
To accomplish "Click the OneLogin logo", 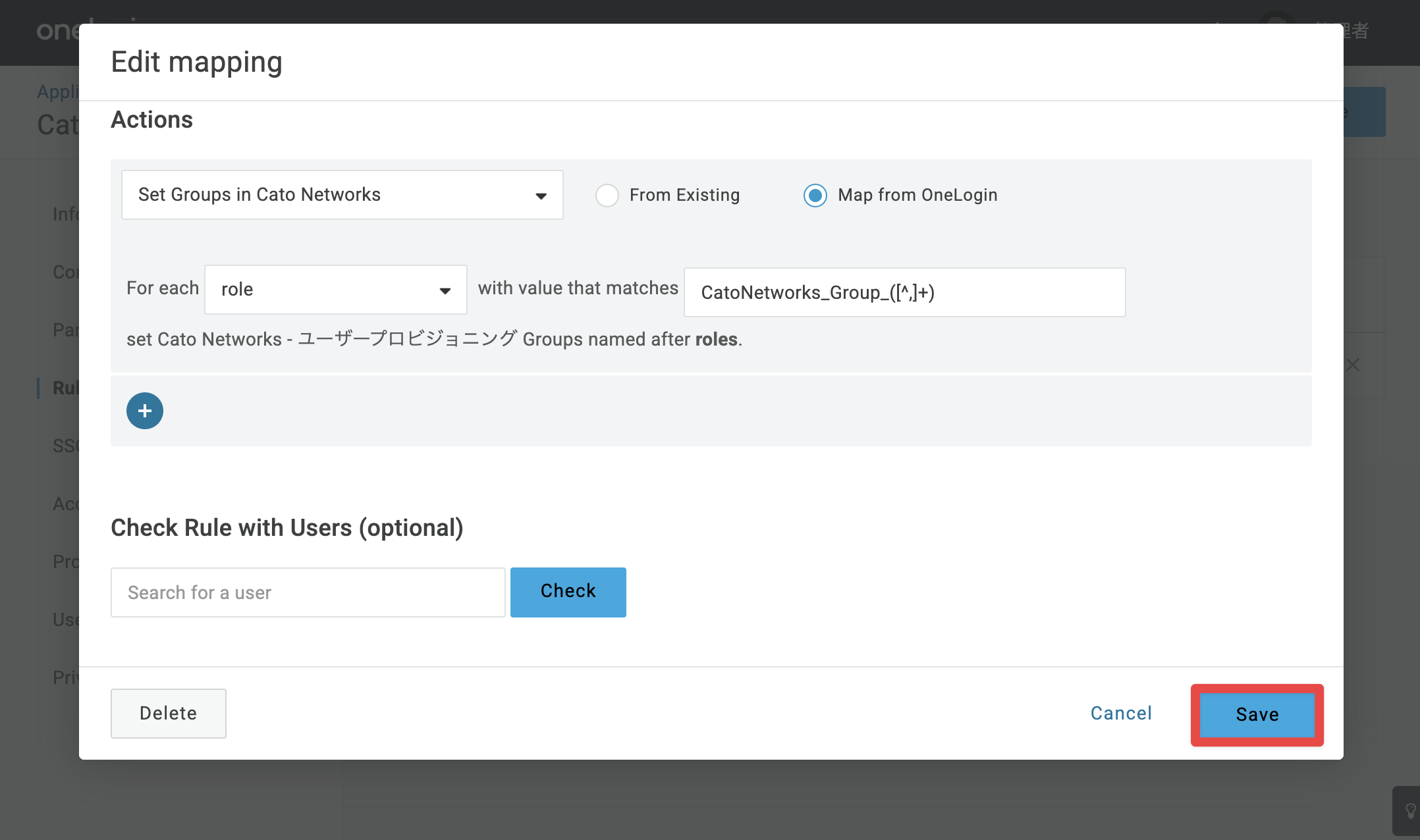I will click(58, 30).
